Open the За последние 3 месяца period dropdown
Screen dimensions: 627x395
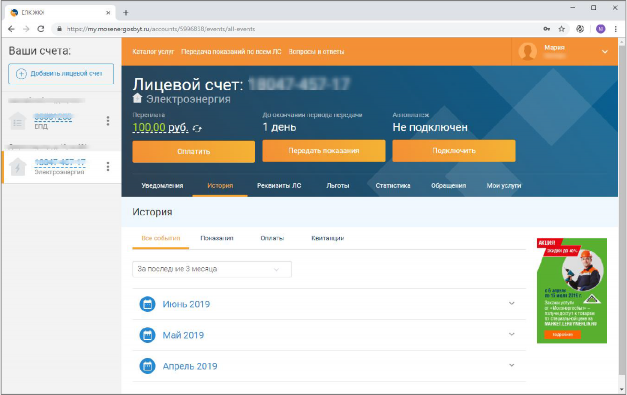point(212,269)
